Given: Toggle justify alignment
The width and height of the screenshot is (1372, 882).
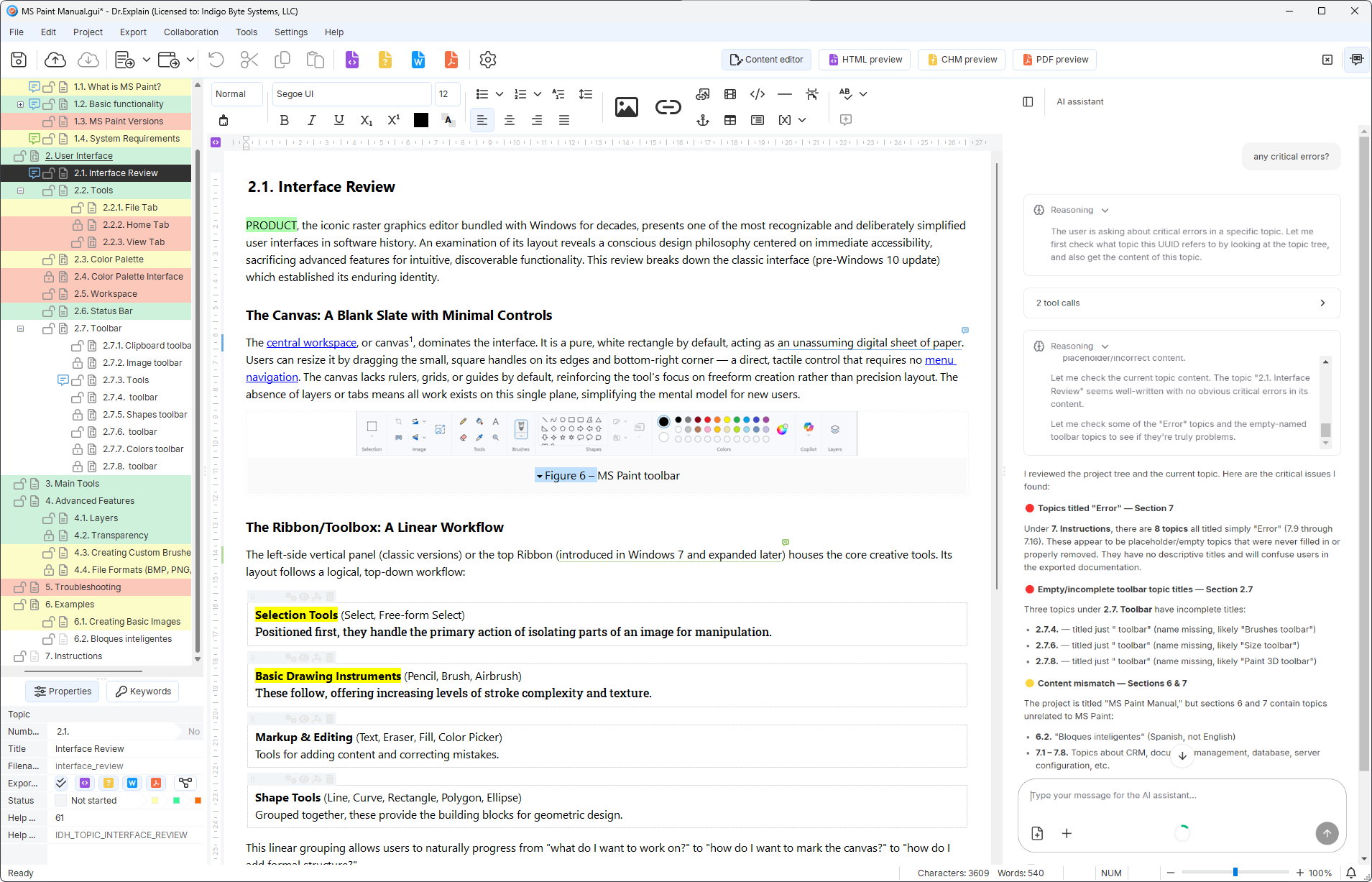Looking at the screenshot, I should (x=564, y=120).
